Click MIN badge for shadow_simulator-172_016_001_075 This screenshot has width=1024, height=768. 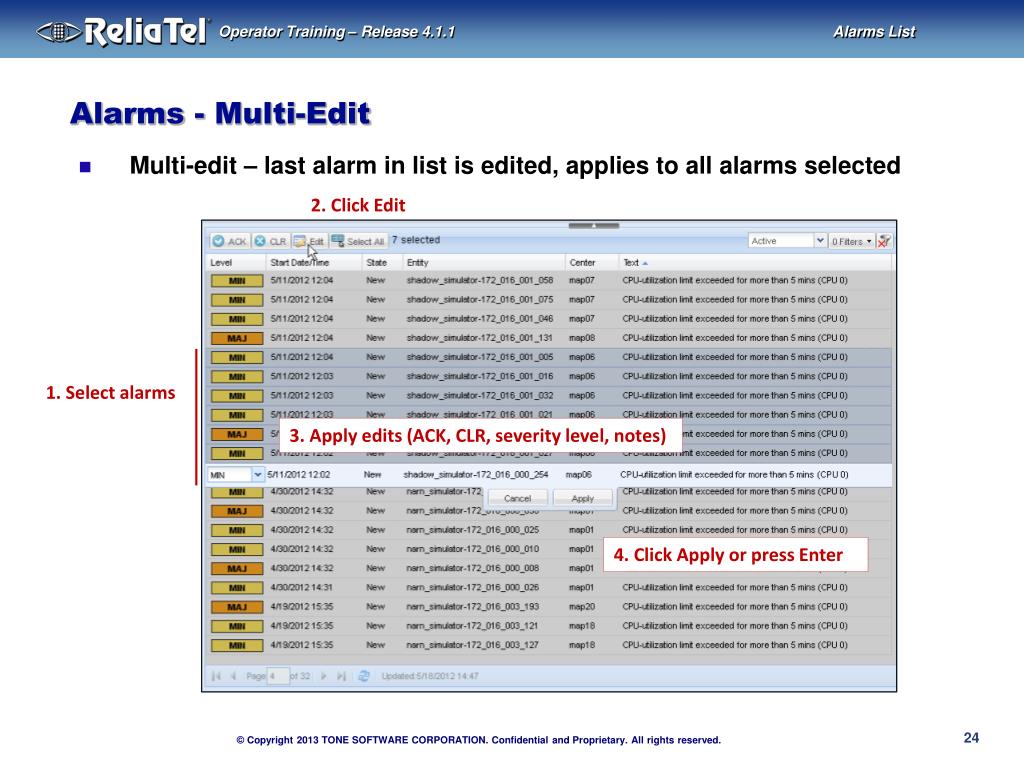pyautogui.click(x=237, y=300)
